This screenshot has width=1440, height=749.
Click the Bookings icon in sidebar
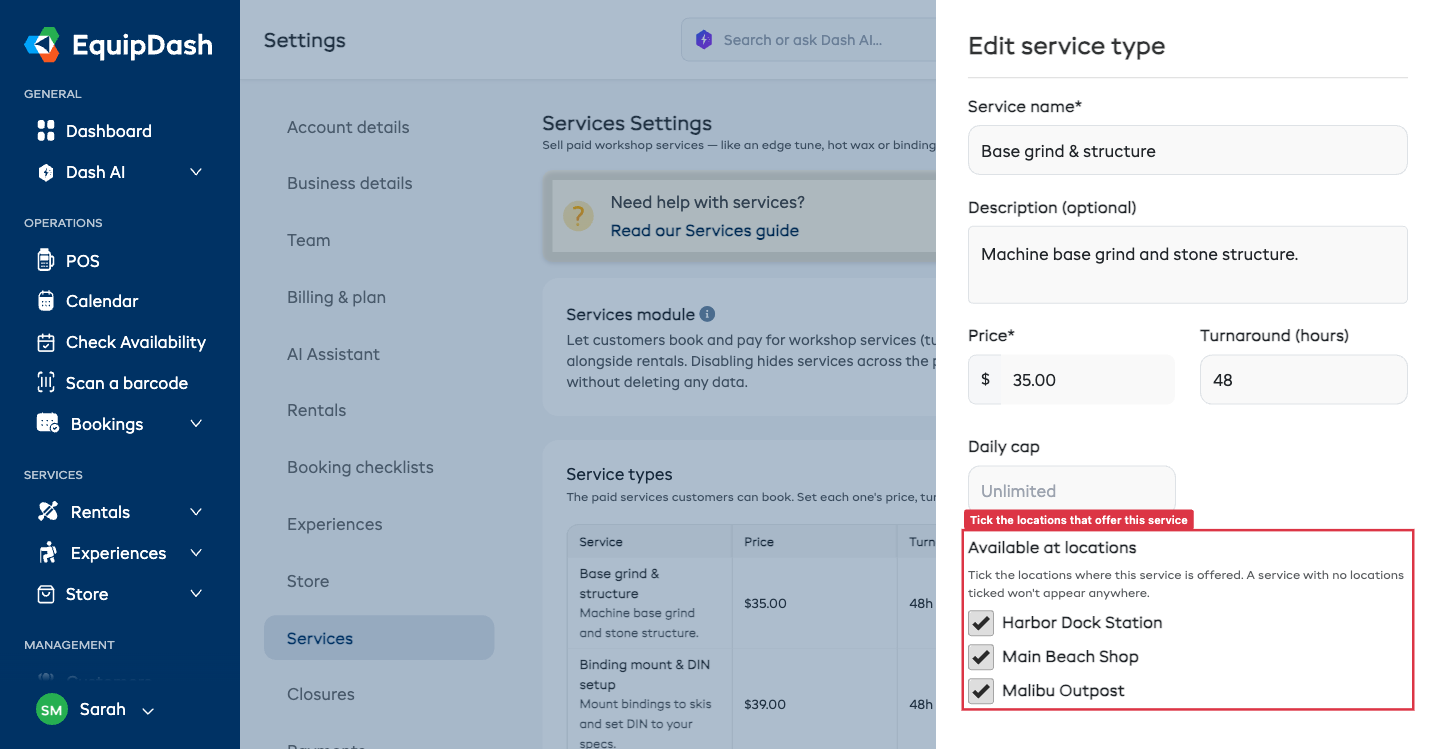click(x=47, y=423)
